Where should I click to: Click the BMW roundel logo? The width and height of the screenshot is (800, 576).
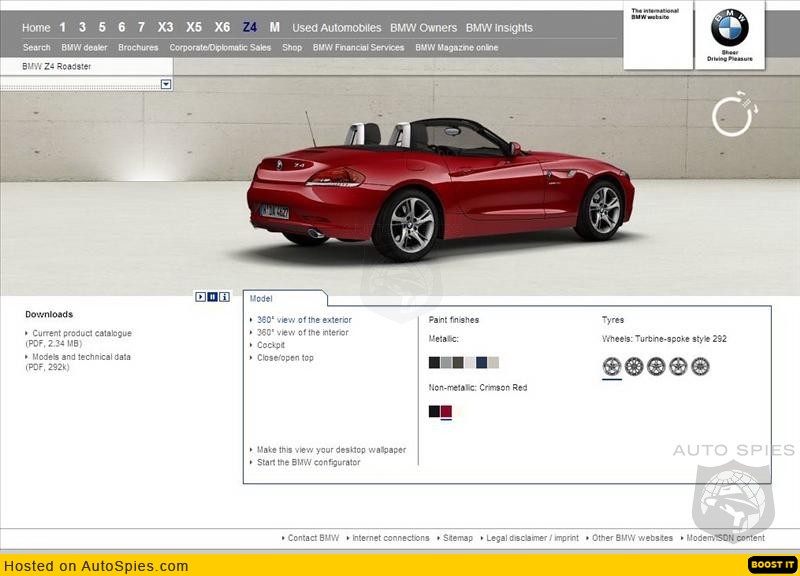coord(729,29)
